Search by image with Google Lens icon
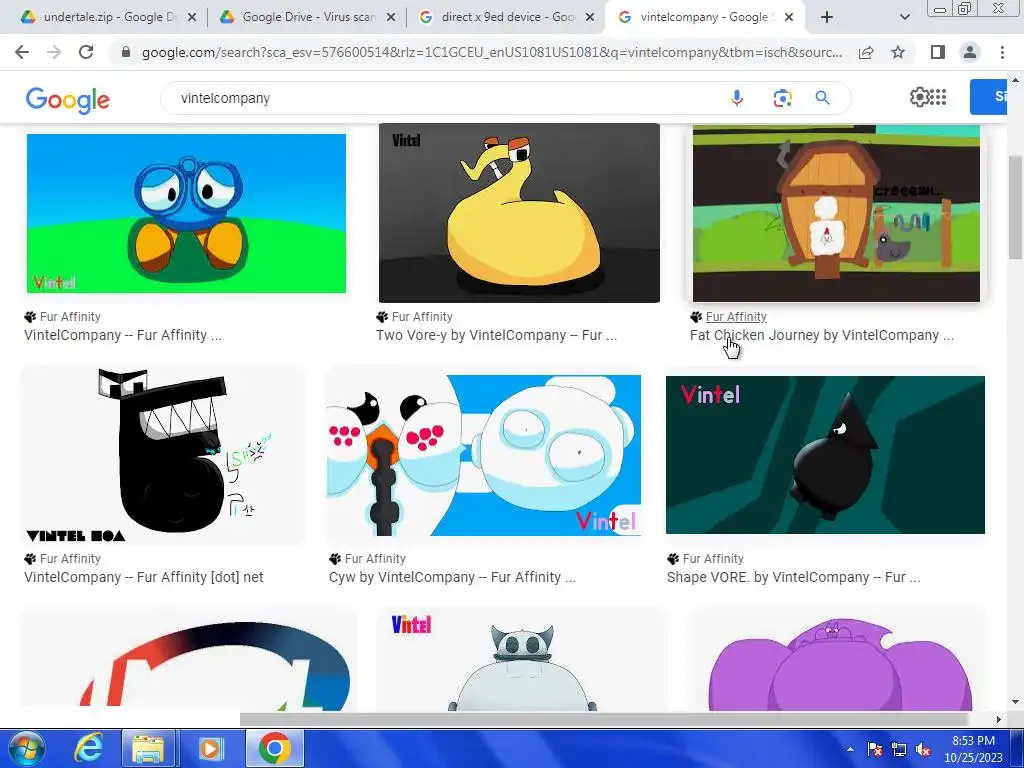The height and width of the screenshot is (768, 1024). coord(782,98)
